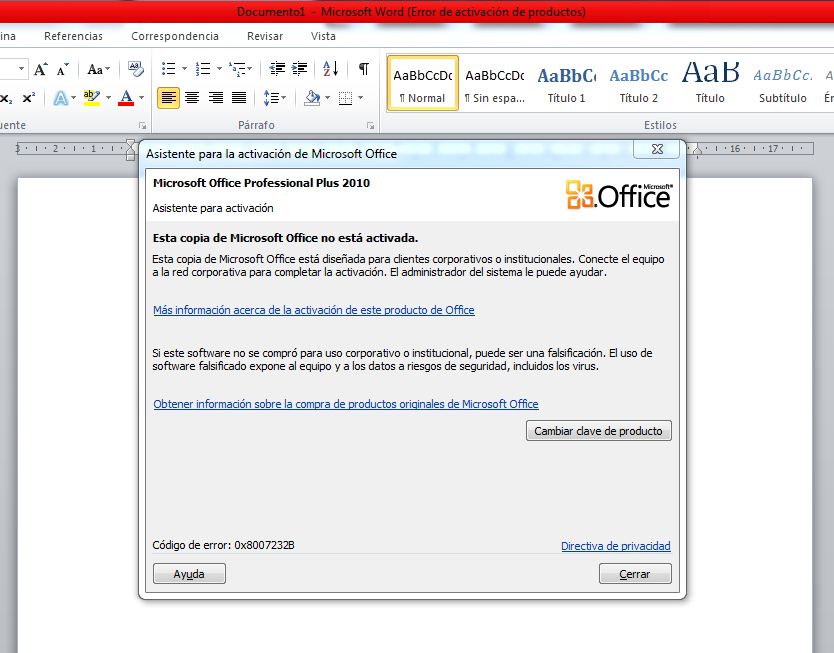Screen dimensions: 834x653
Task: Click the Grow Font icon
Action: point(40,69)
